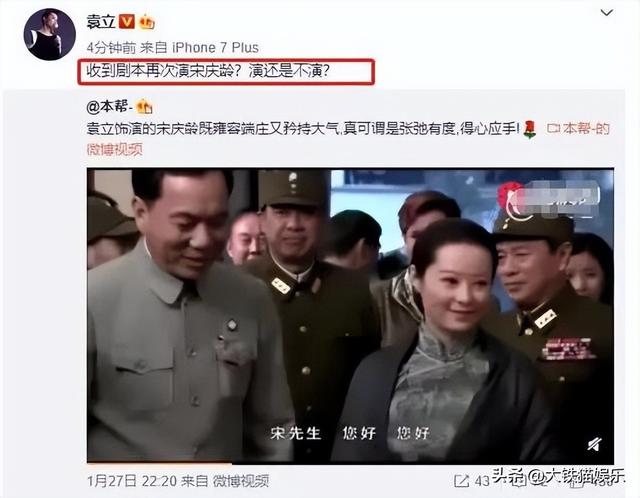640x498 pixels.
Task: Click the 4分钟前 post timestamp
Action: [x=111, y=48]
